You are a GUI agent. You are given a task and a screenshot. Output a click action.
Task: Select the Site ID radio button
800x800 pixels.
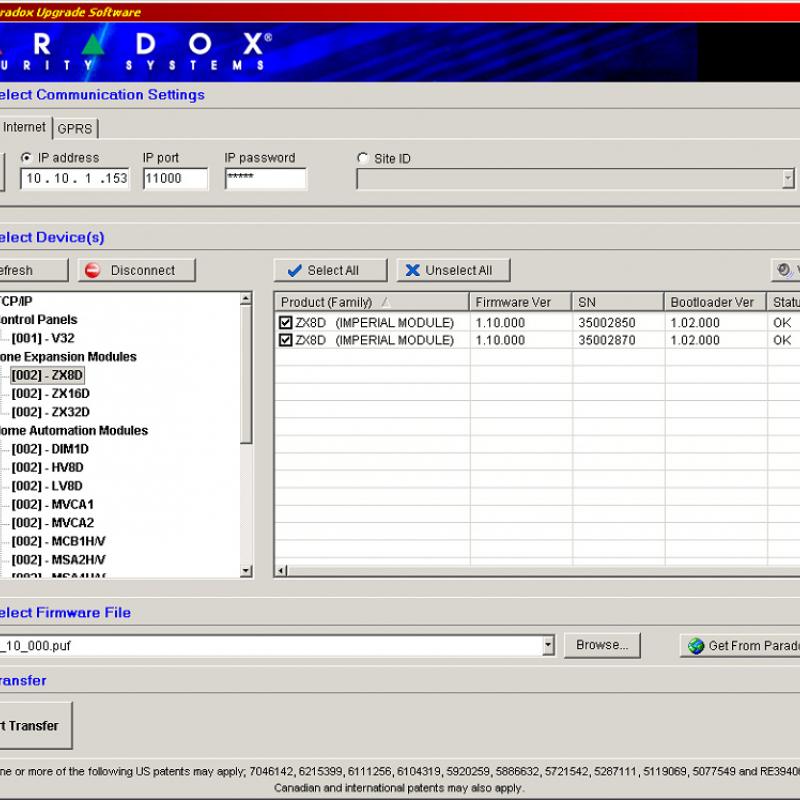point(363,158)
